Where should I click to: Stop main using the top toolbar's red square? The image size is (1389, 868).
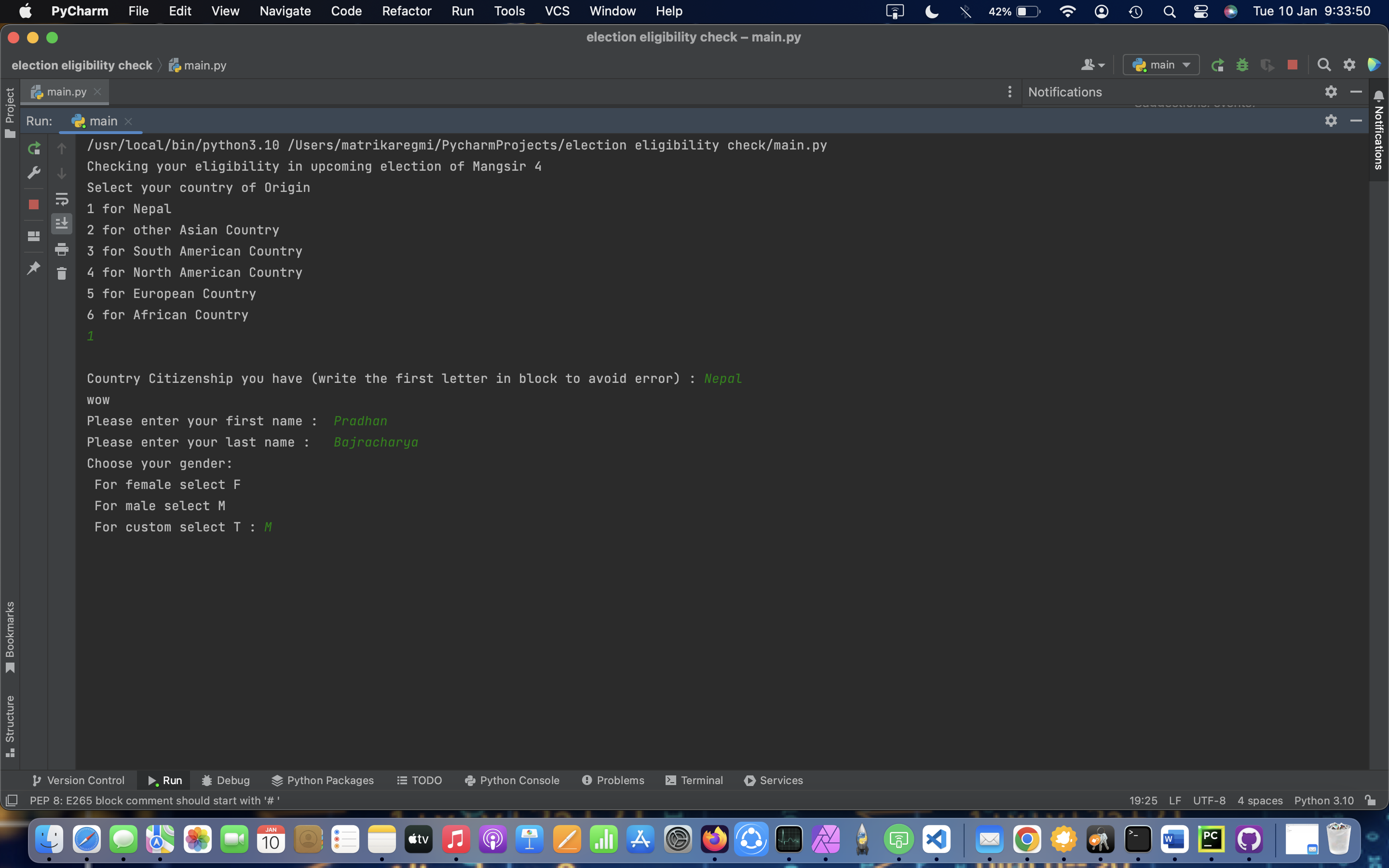click(x=1293, y=65)
